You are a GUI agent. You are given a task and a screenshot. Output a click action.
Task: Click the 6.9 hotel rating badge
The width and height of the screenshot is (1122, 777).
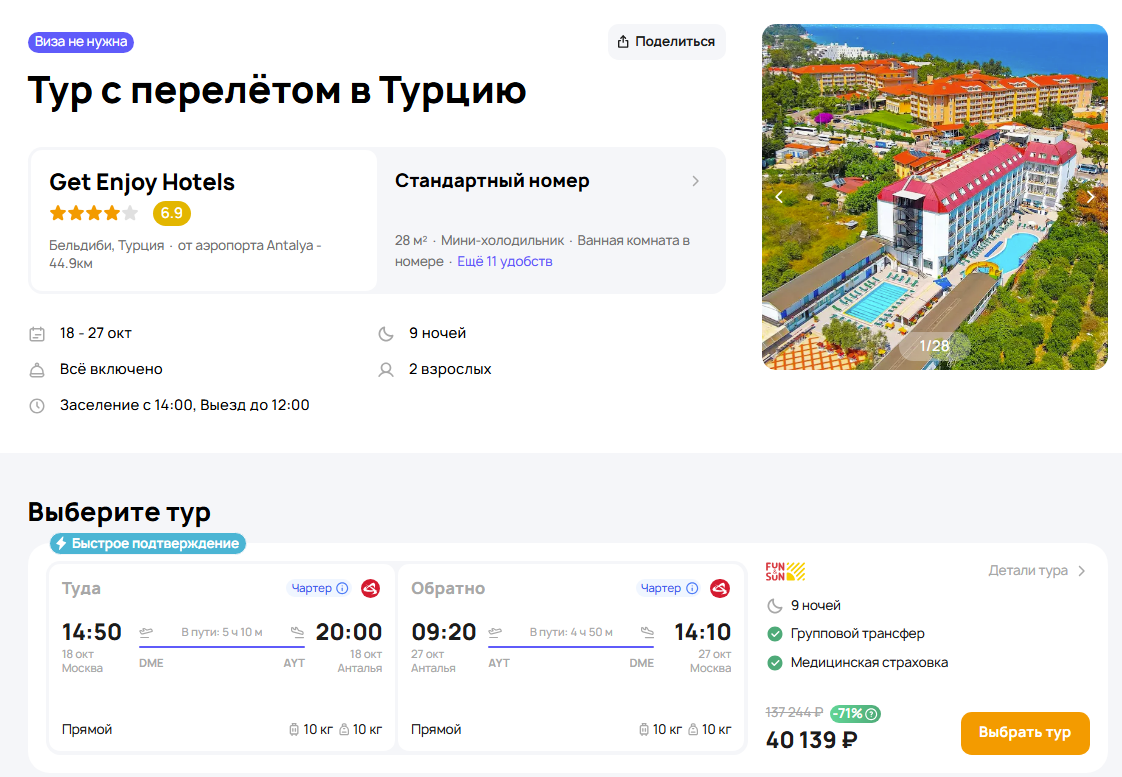[x=171, y=213]
